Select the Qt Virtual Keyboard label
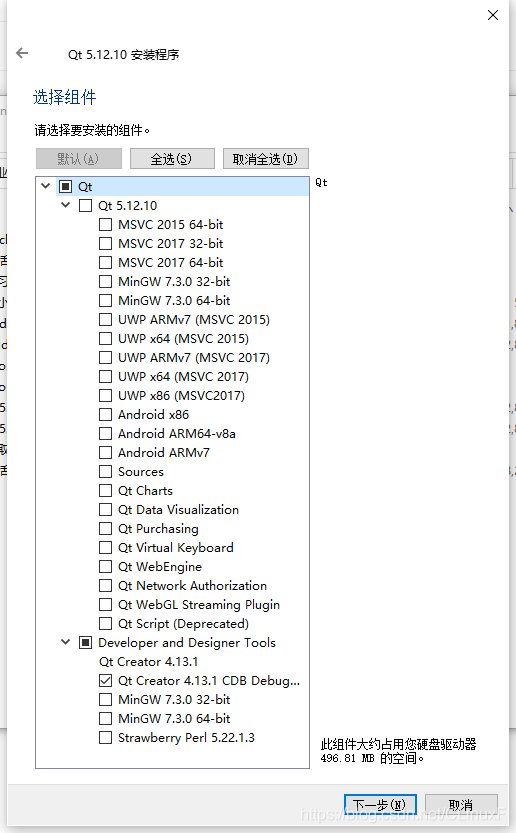 point(176,548)
